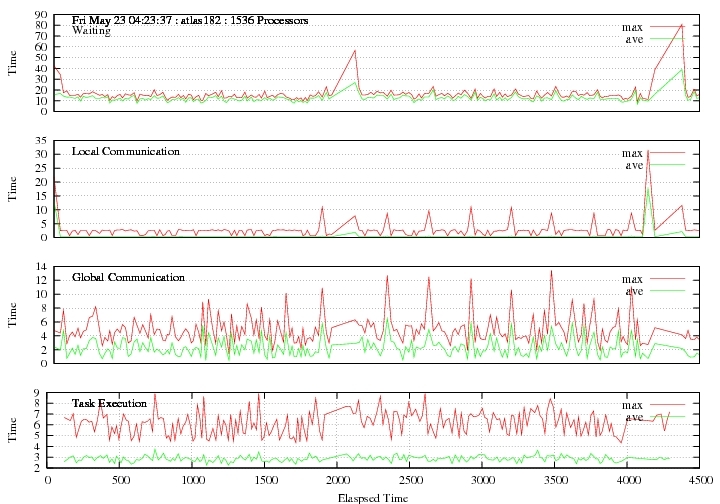Click the red max legend line in Global Communication chart
The image size is (720, 504).
[x=667, y=278]
